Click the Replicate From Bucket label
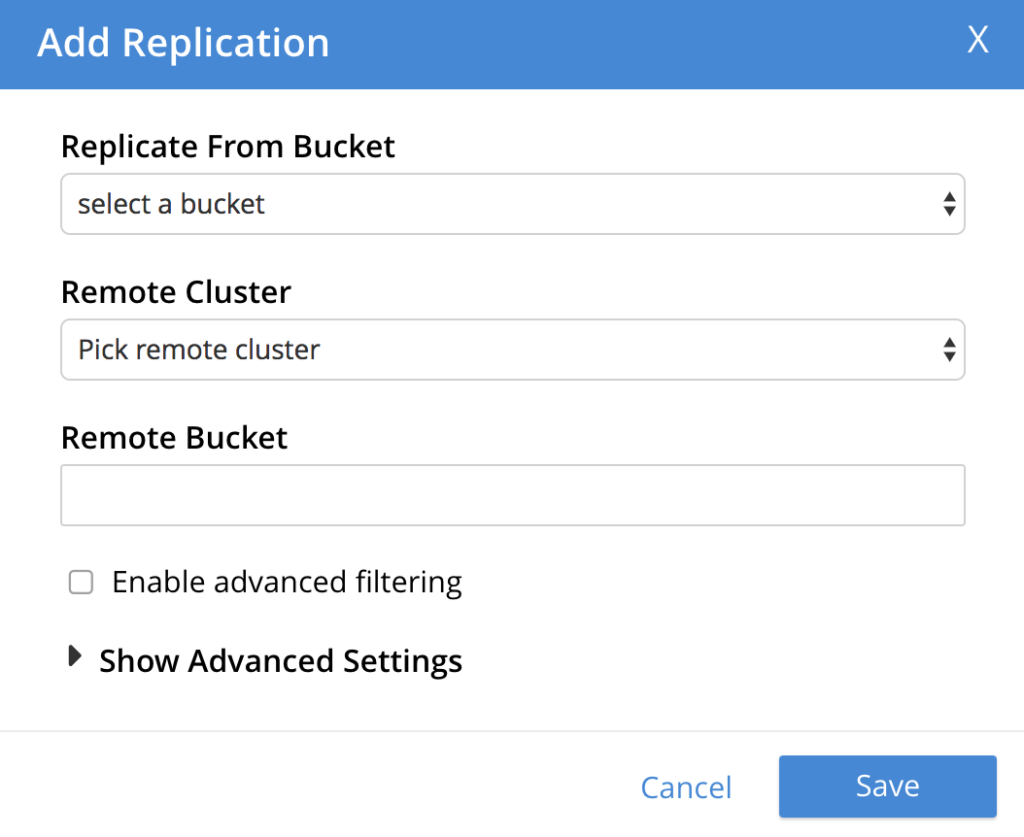1024x837 pixels. tap(228, 146)
